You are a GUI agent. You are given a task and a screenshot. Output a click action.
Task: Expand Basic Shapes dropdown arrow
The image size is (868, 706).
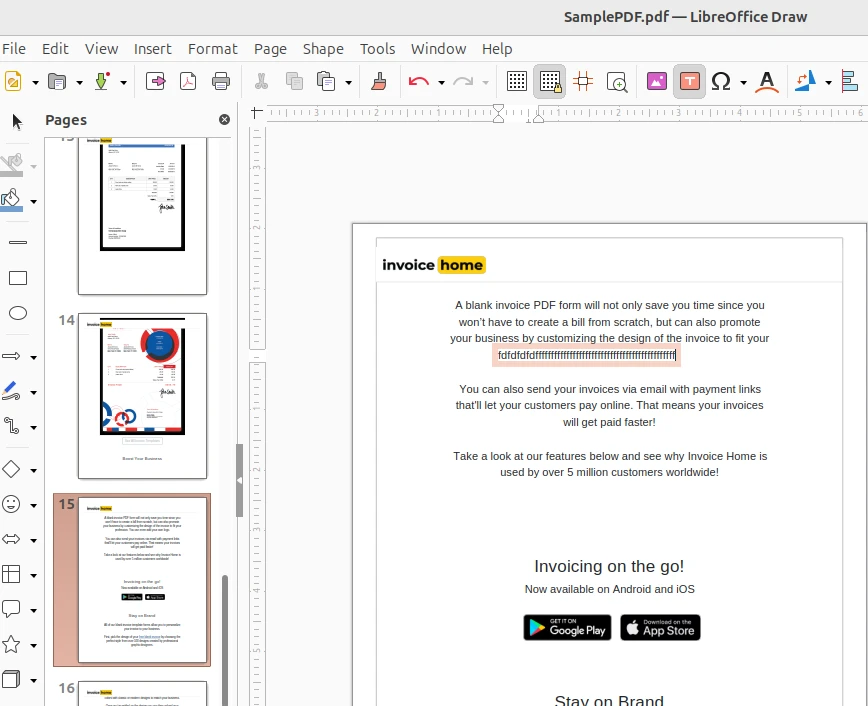click(x=34, y=470)
